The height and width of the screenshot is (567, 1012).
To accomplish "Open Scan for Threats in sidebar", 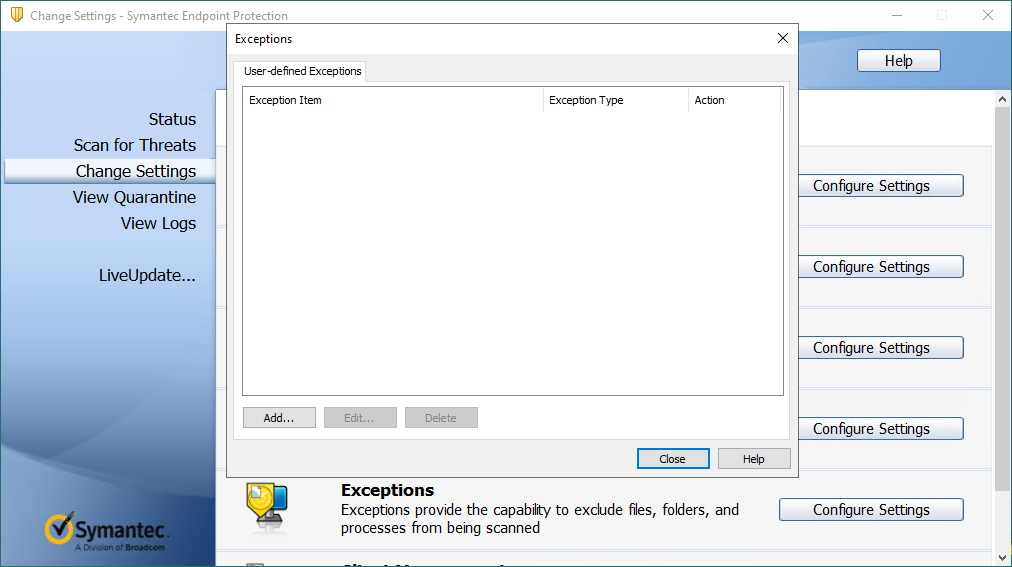I will pos(134,145).
